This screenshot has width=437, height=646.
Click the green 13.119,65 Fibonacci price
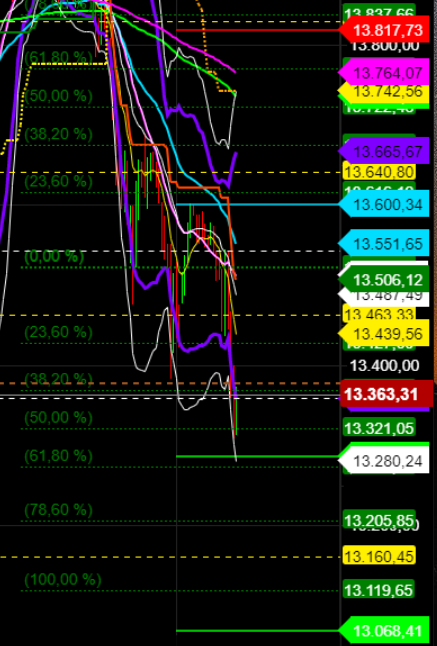tap(379, 590)
